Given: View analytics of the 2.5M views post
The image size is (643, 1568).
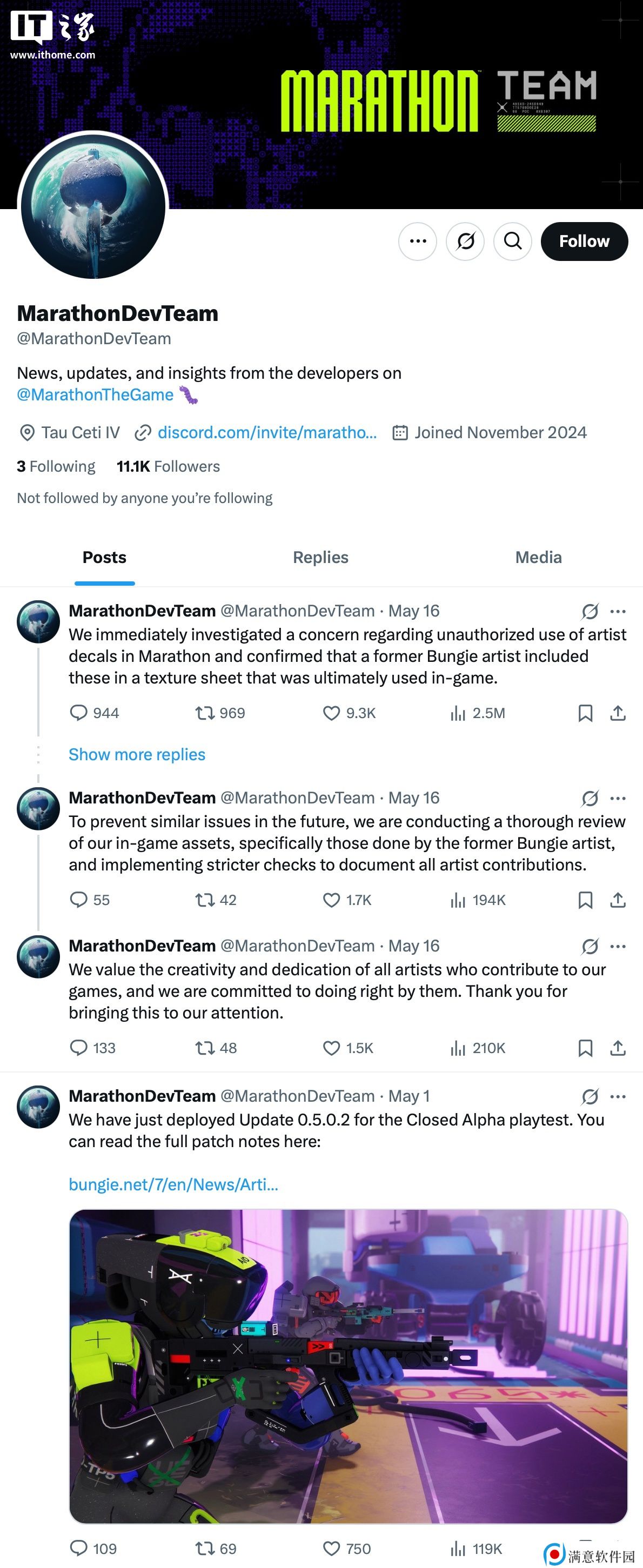Looking at the screenshot, I should (458, 713).
